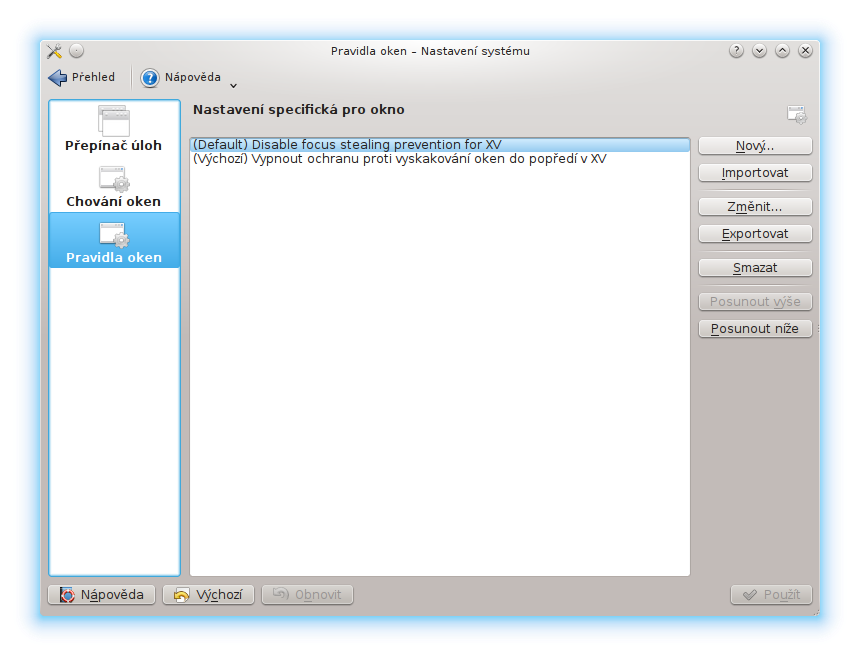This screenshot has width=860, height=656.
Task: Minimize the window using the down chevron
Action: pos(760,51)
